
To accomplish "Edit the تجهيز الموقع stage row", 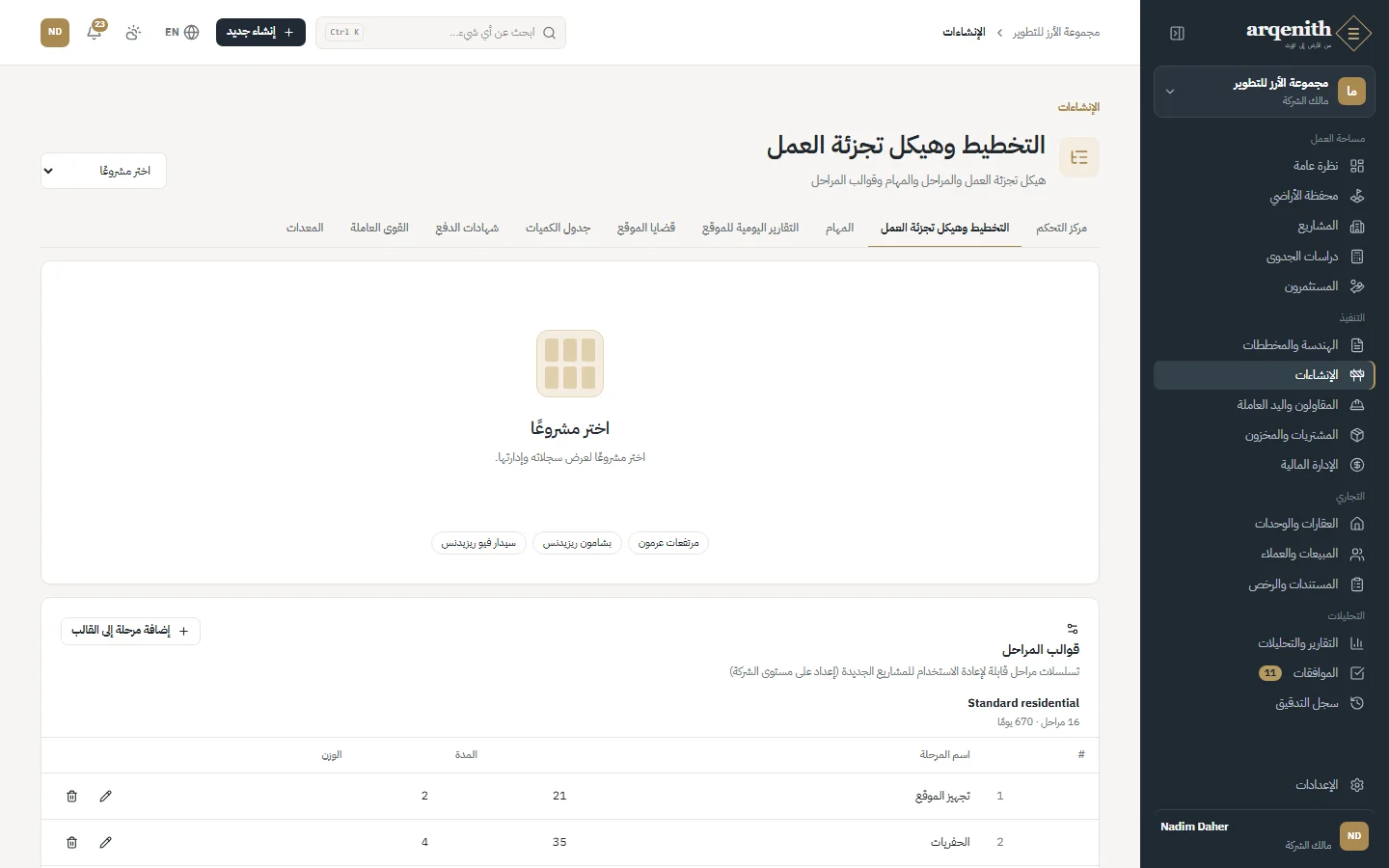I will (106, 796).
